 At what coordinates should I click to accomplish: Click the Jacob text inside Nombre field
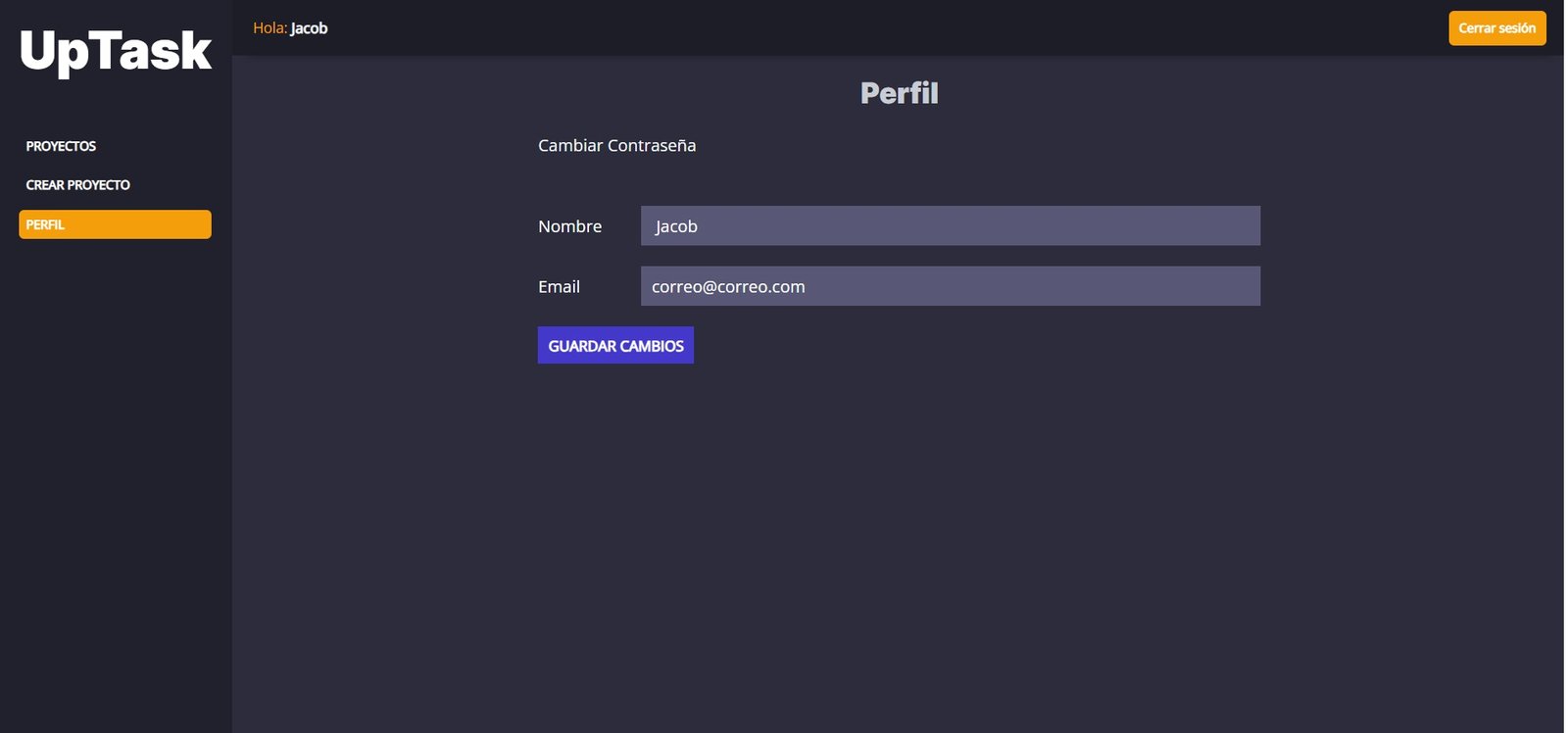tap(676, 226)
